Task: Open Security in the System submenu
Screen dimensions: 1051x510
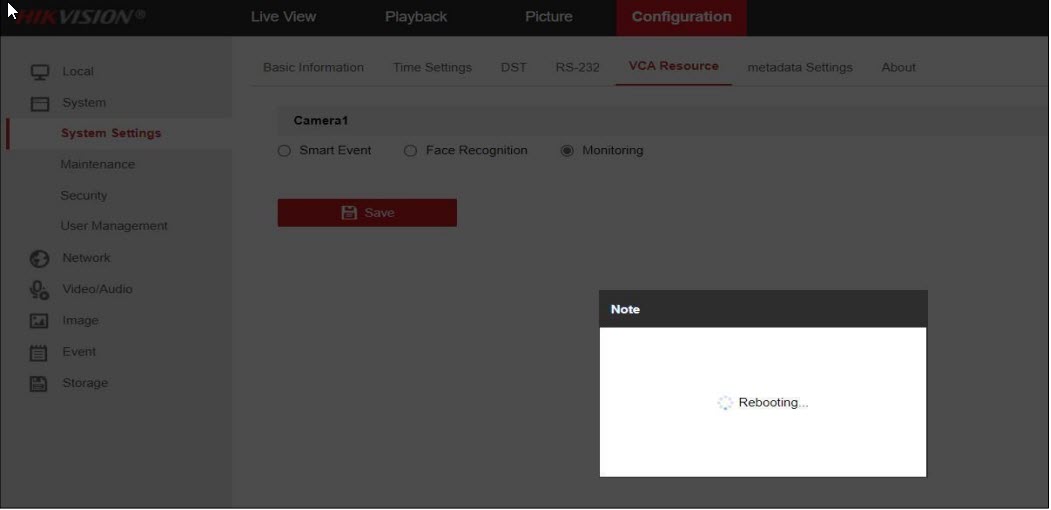Action: [x=83, y=196]
